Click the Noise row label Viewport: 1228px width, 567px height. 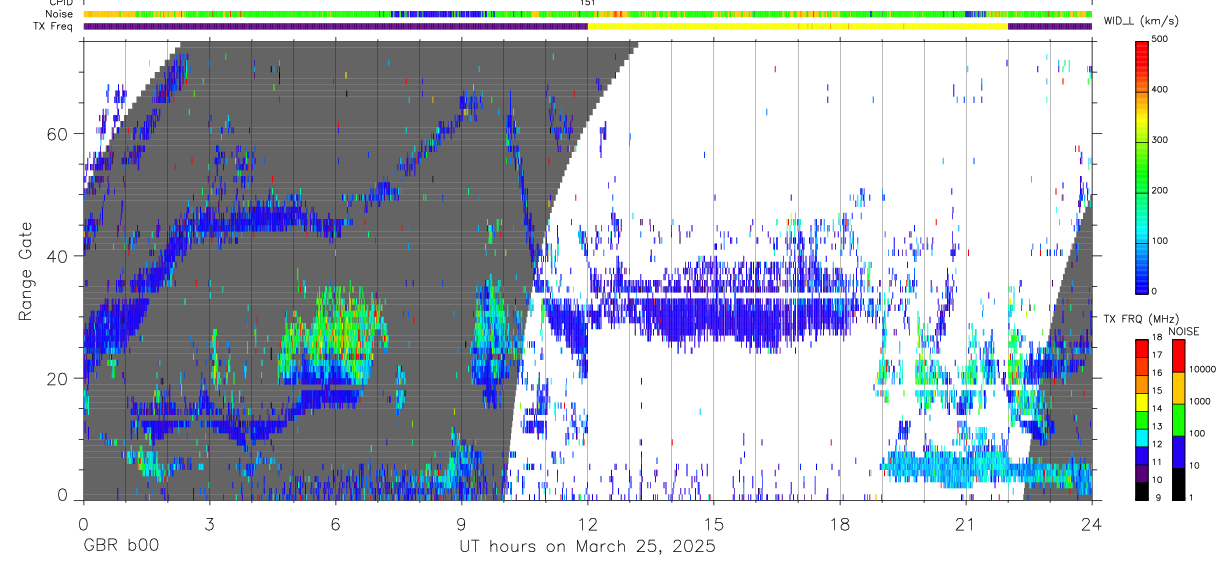click(59, 14)
